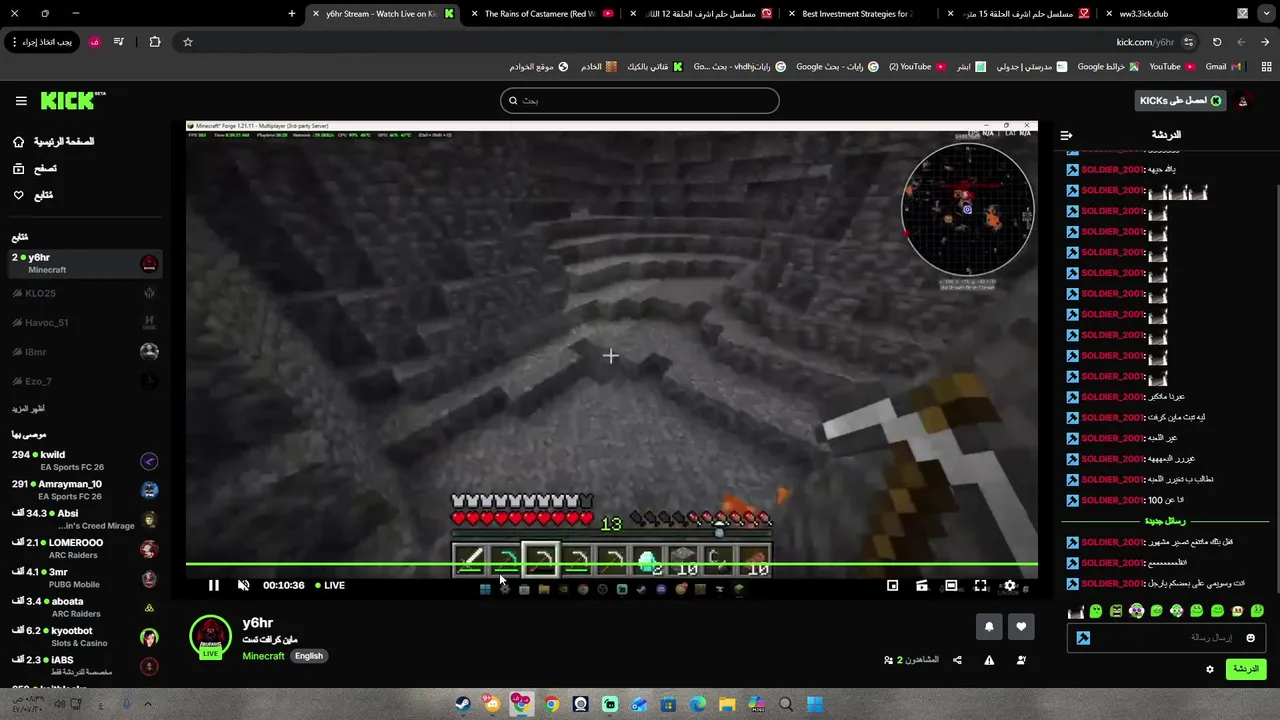This screenshot has height=720, width=1280.
Task: Open recommended channel Amrayman_10
Action: tap(85, 490)
